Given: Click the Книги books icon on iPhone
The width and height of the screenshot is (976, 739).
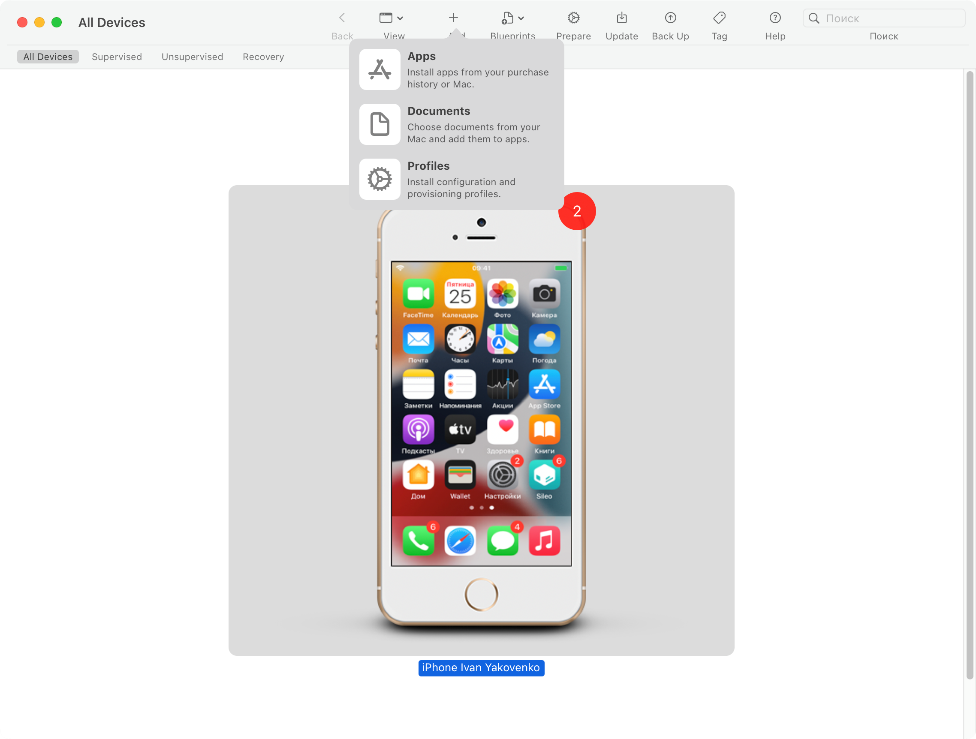Looking at the screenshot, I should [x=545, y=430].
